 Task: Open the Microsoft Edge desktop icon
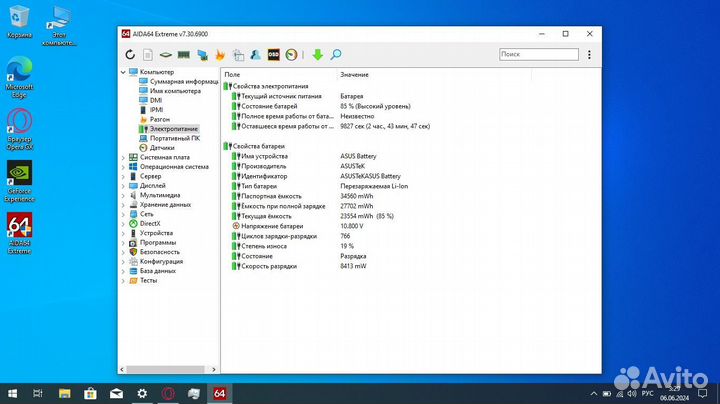pyautogui.click(x=19, y=78)
